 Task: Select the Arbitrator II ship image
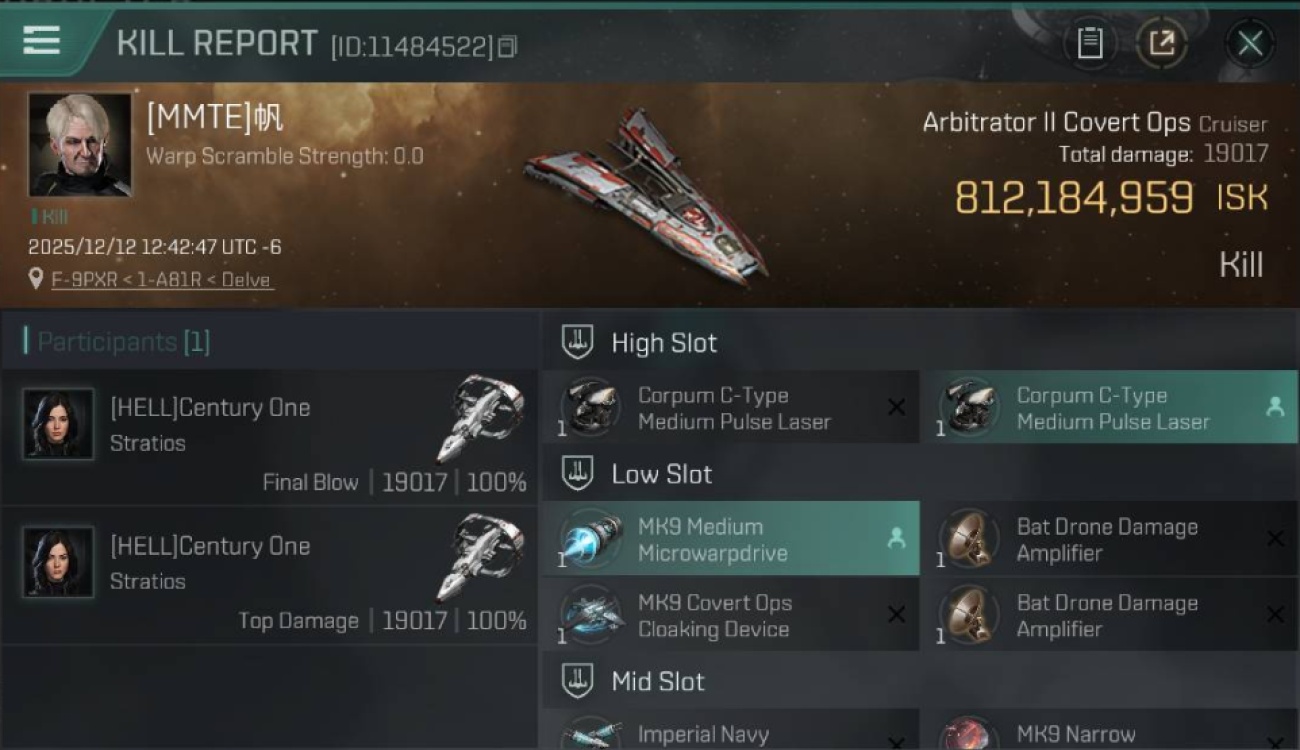(x=645, y=195)
